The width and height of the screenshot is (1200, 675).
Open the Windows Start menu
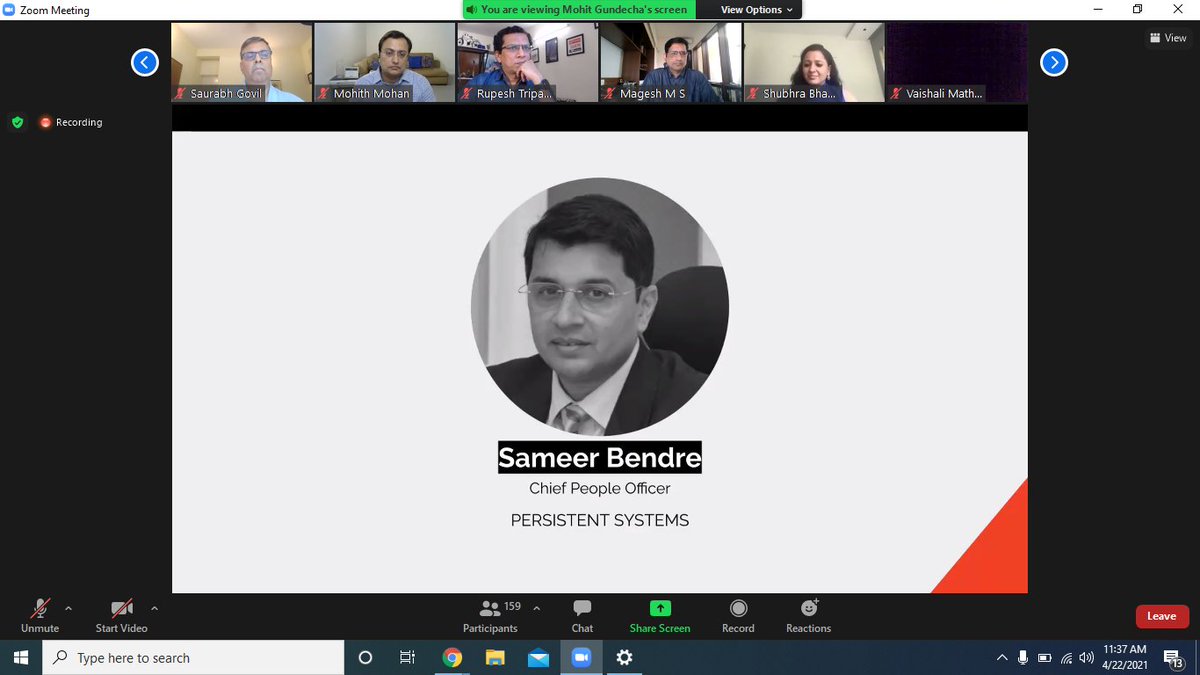coord(22,658)
